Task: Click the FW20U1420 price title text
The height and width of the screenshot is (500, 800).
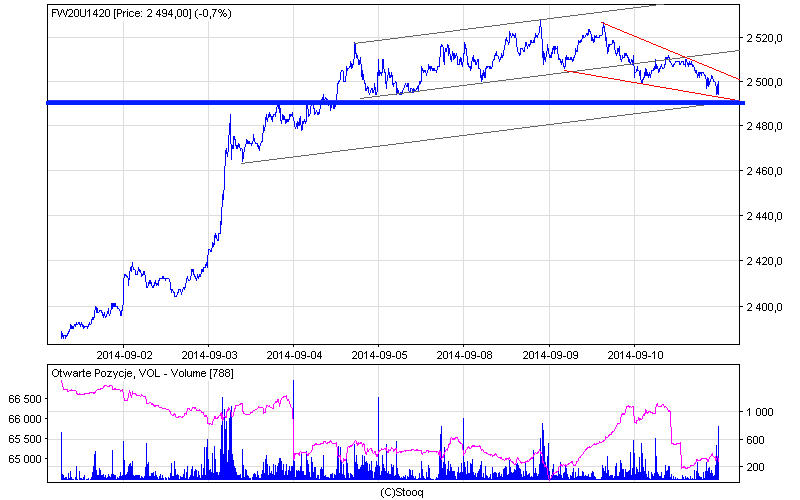Action: 141,14
